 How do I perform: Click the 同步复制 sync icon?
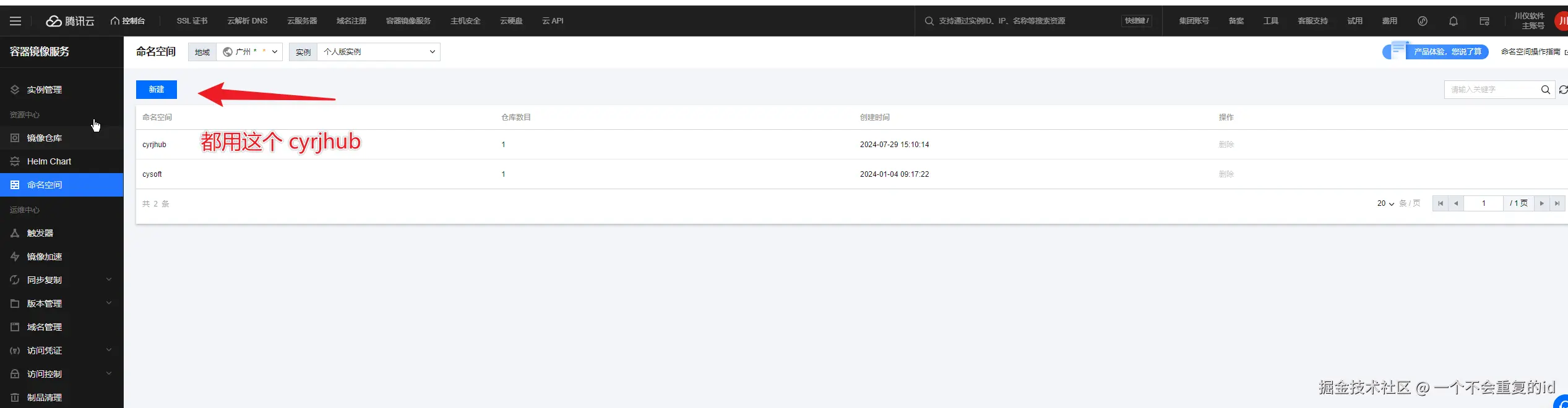(x=15, y=280)
